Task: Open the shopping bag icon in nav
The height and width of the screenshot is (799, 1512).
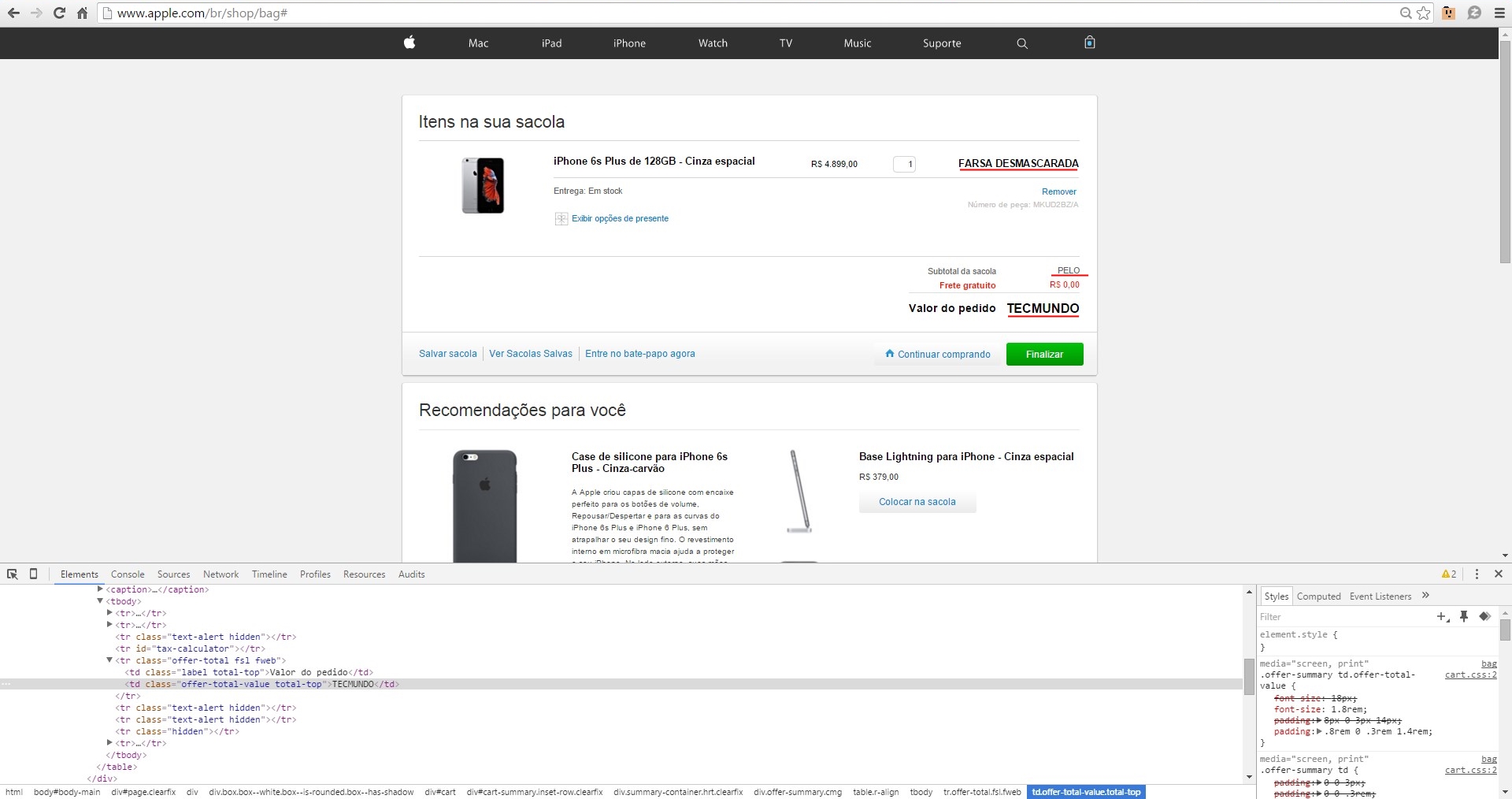Action: pyautogui.click(x=1090, y=43)
